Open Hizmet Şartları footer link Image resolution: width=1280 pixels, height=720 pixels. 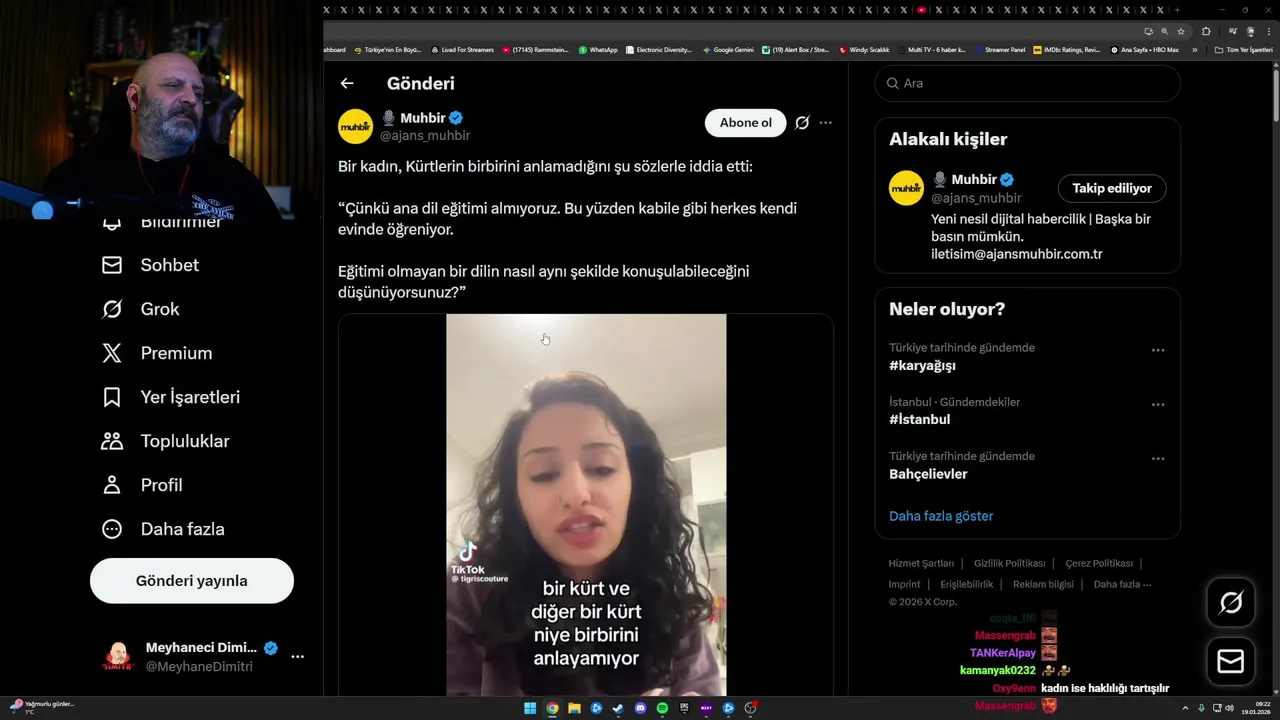coord(921,563)
